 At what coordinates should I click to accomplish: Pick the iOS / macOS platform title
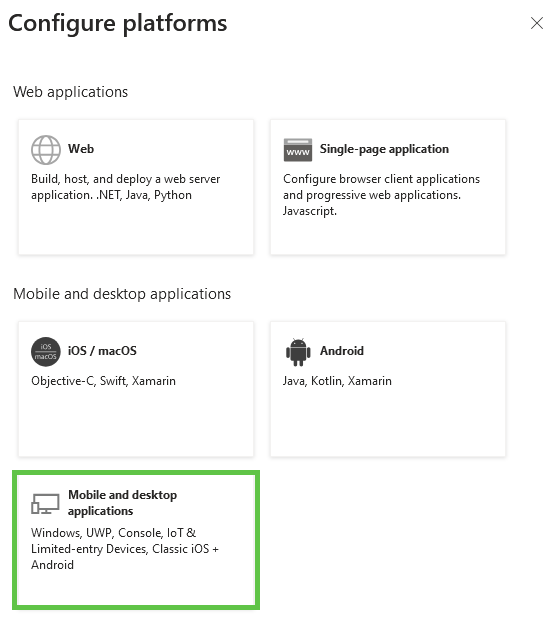point(102,351)
